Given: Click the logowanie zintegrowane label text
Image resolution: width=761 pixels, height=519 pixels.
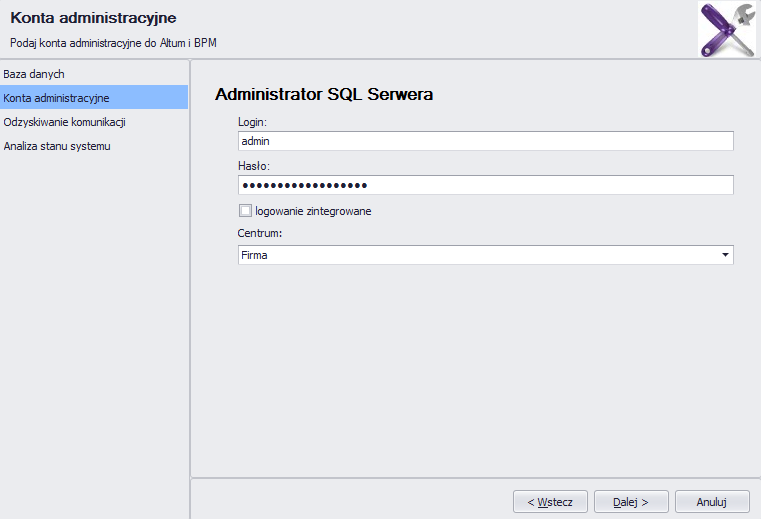Looking at the screenshot, I should [313, 211].
